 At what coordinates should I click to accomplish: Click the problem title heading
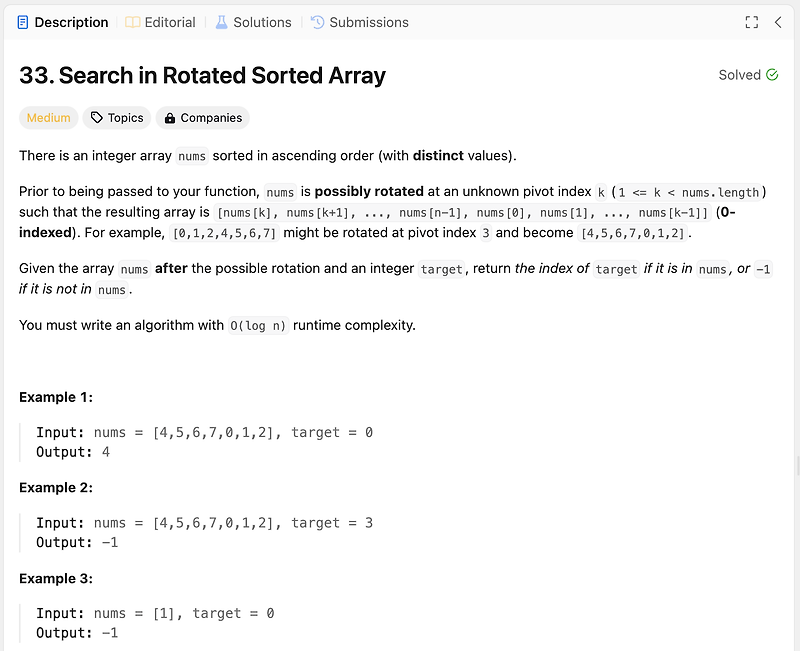click(x=203, y=76)
